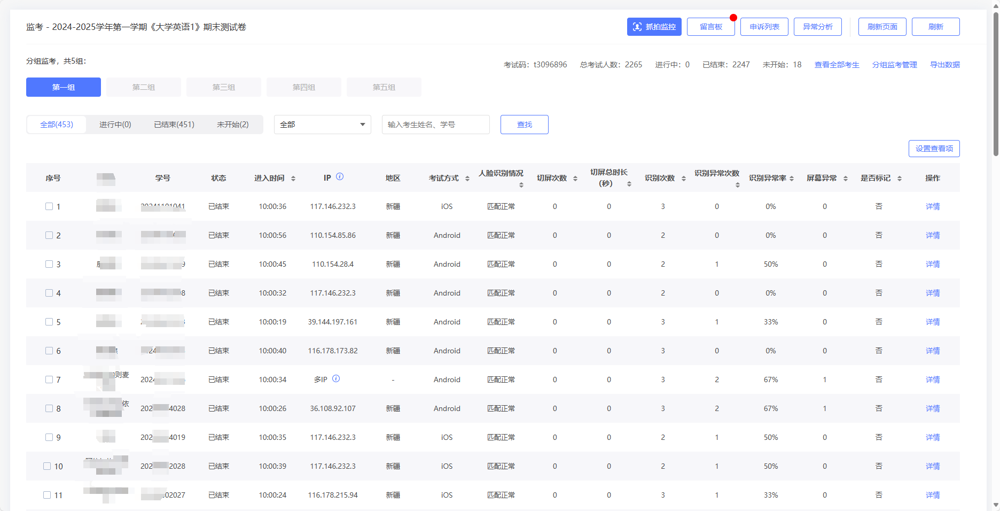Screen dimensions: 1000x511
Task: Tick the checkbox for row 6
Action: [x=49, y=351]
